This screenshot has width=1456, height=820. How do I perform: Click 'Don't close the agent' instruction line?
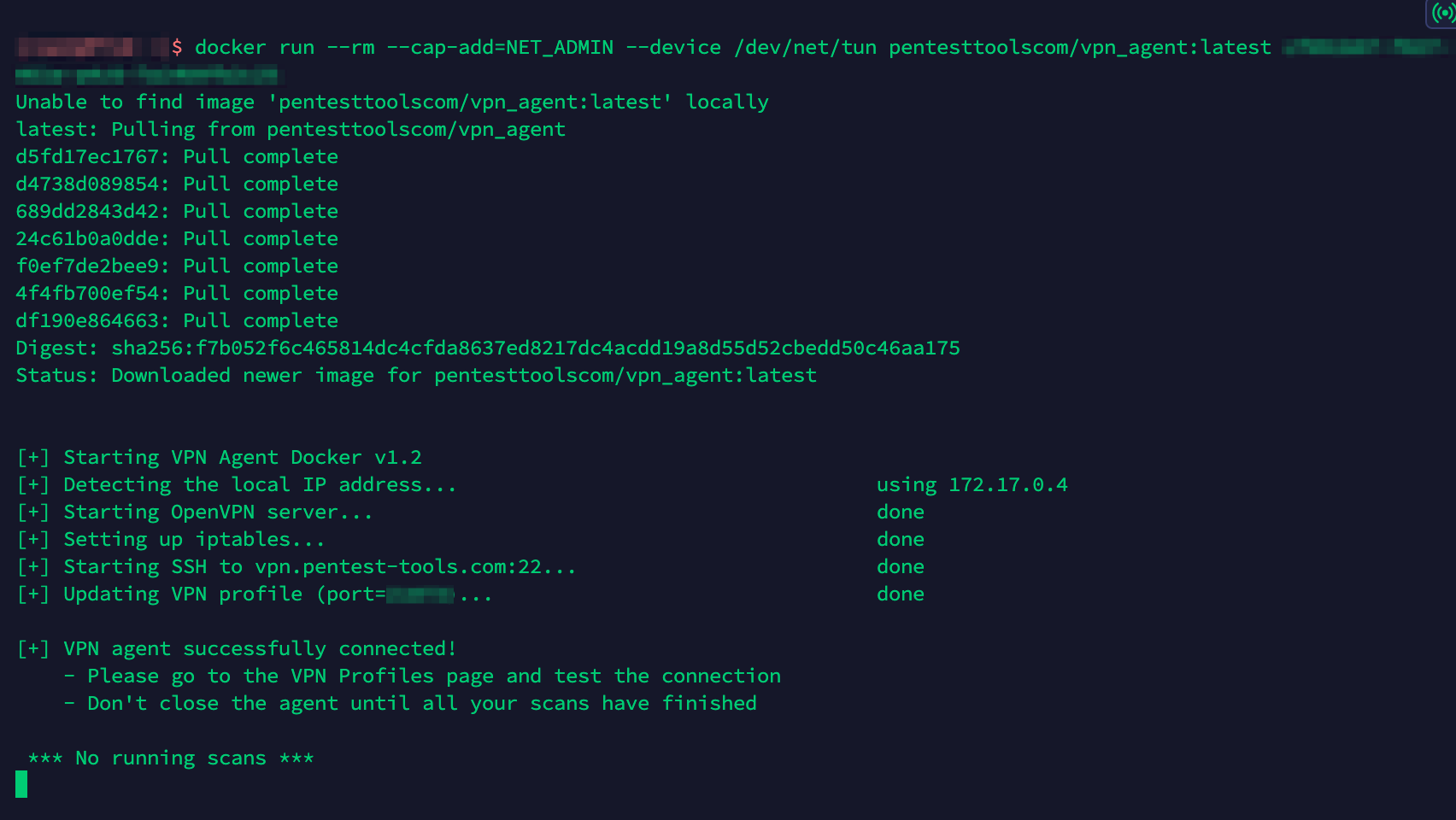pos(410,704)
